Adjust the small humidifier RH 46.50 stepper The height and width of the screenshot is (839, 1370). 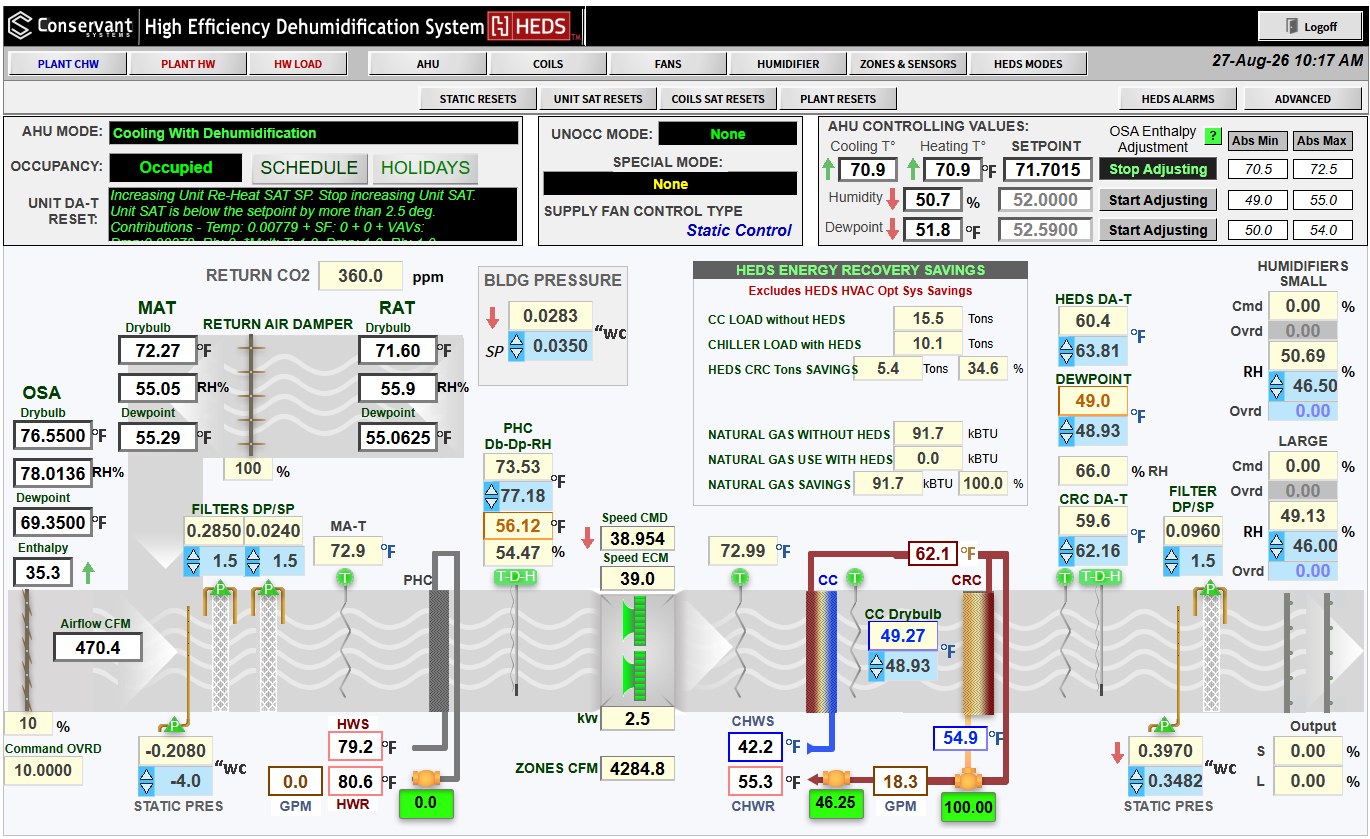pyautogui.click(x=1277, y=386)
